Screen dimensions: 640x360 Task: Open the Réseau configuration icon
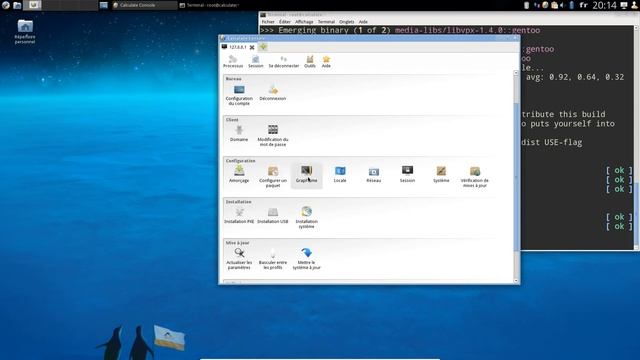click(x=373, y=174)
